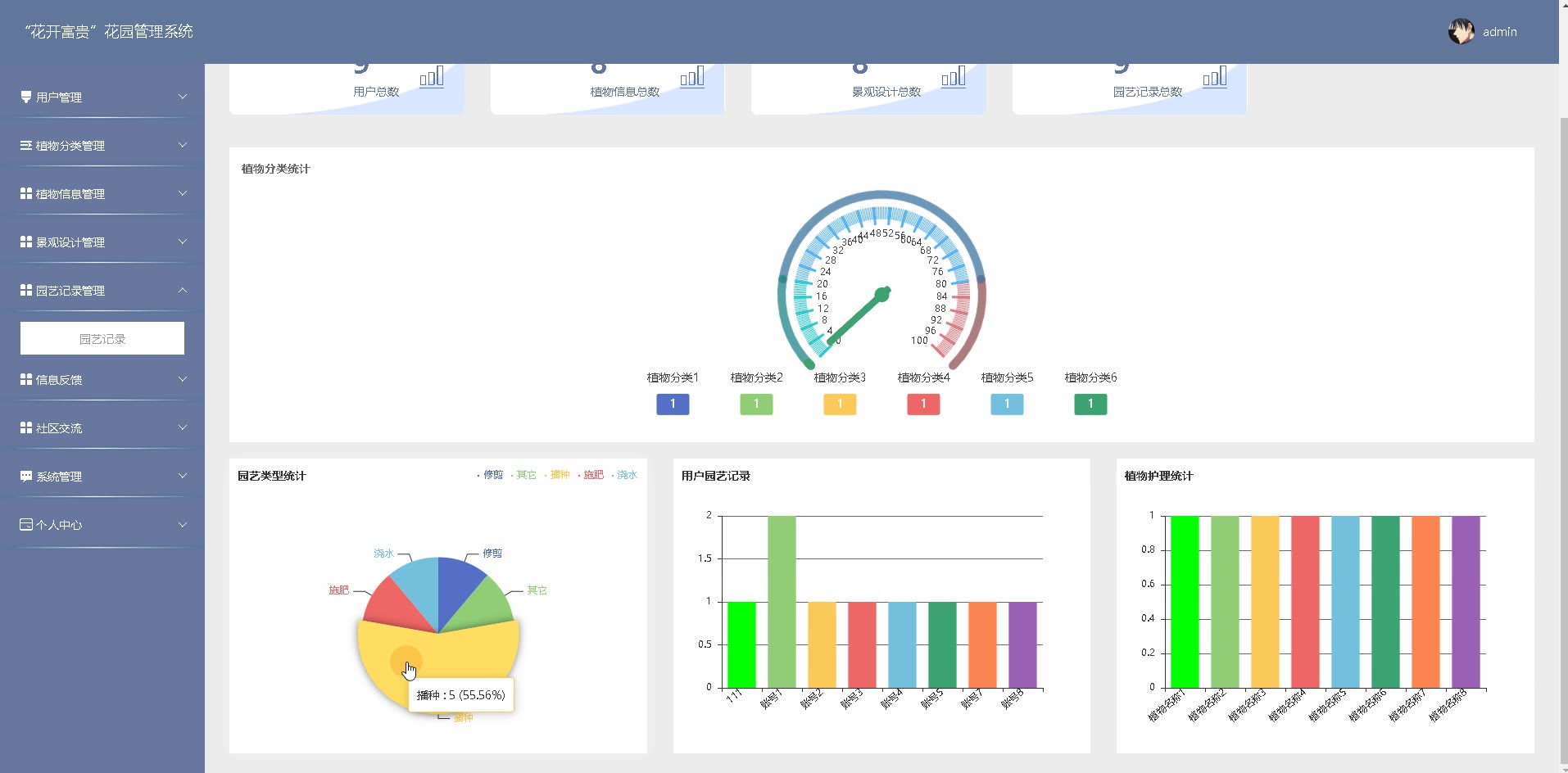Toggle the 浇水 legend entry
This screenshot has height=773, width=1568.
[x=623, y=475]
